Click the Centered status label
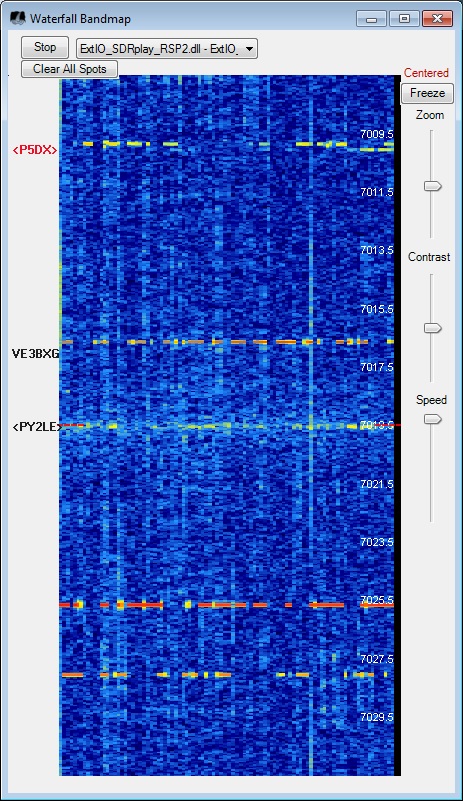This screenshot has width=463, height=801. (x=426, y=73)
